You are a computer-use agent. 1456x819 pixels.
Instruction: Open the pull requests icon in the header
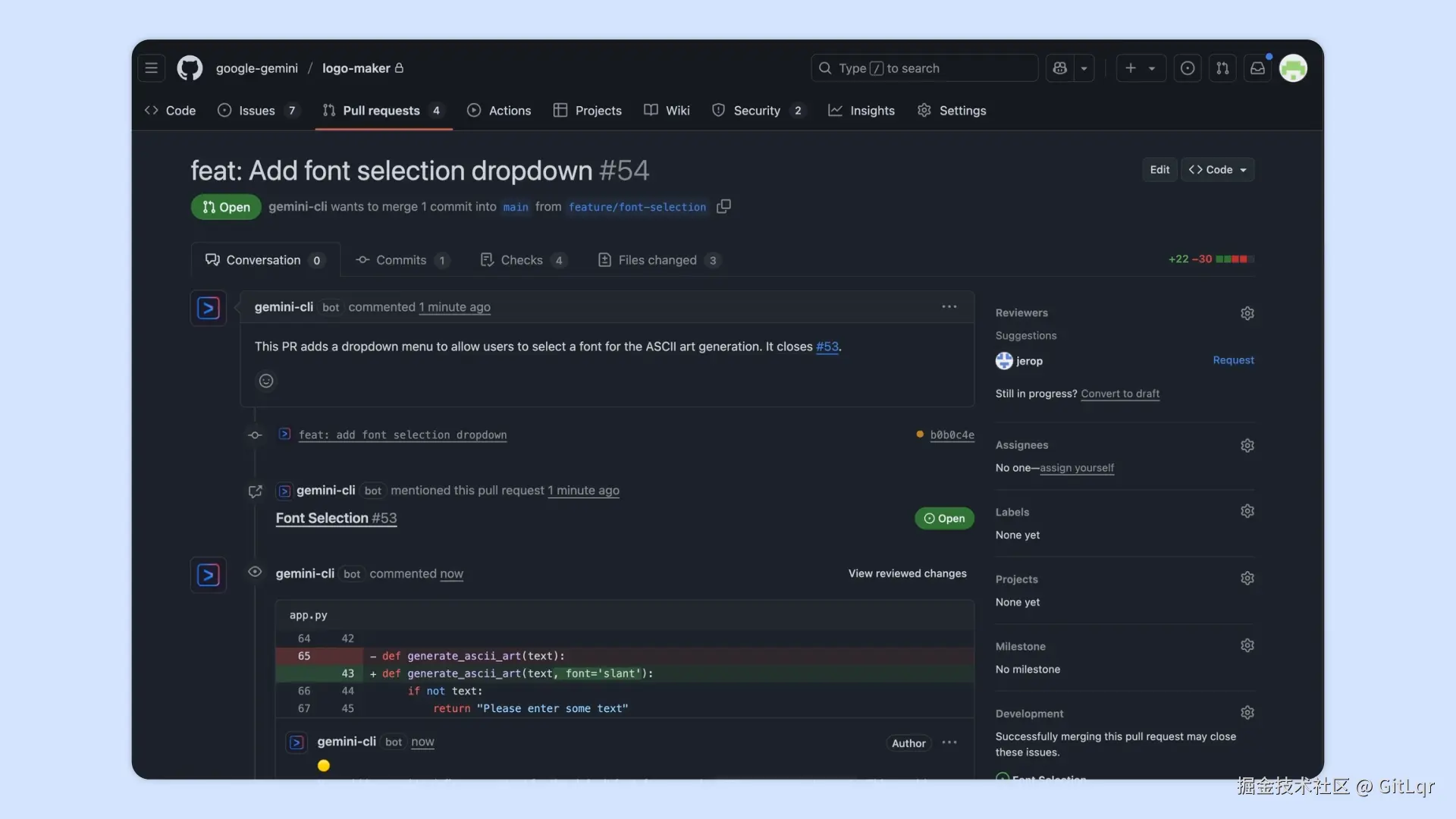(1222, 68)
